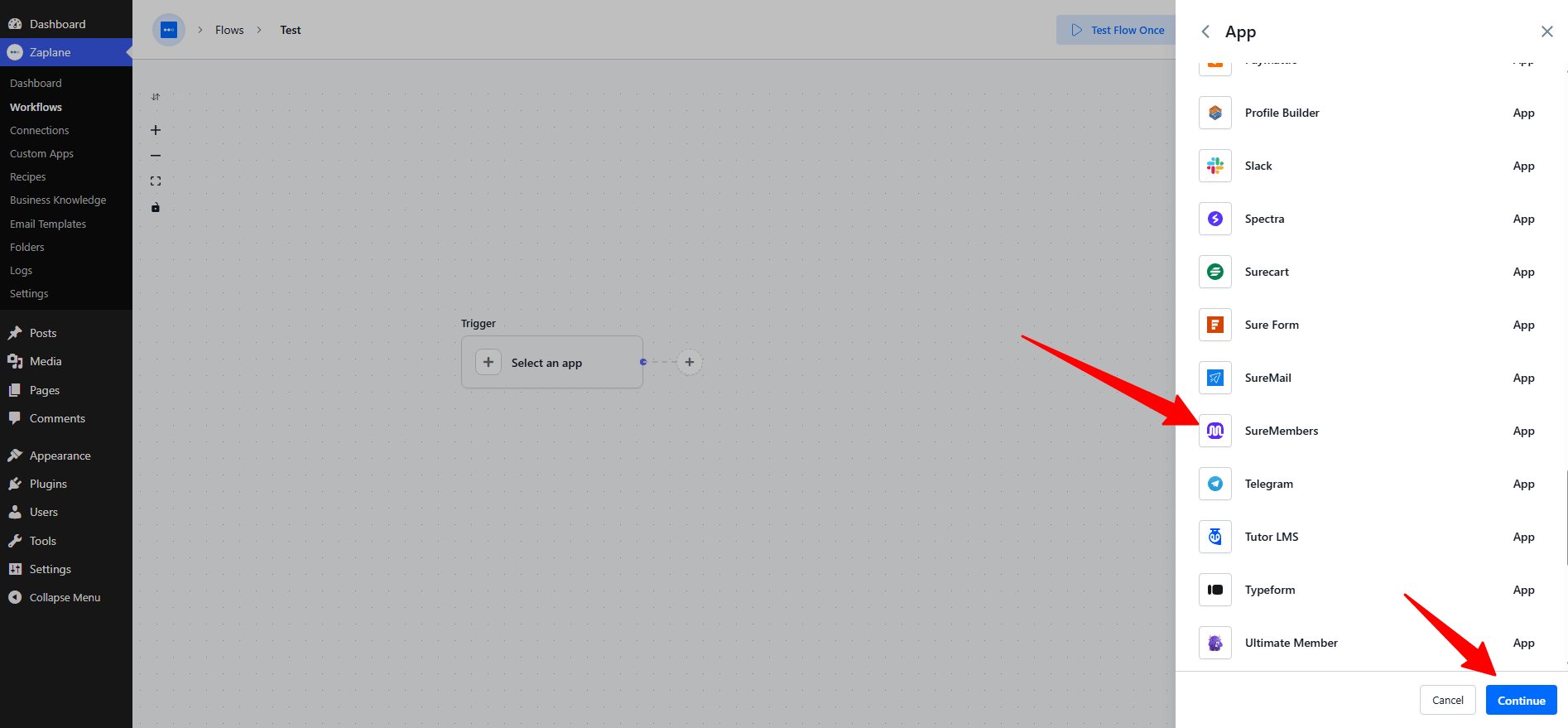The height and width of the screenshot is (728, 1568).
Task: Click the Spectra row label
Action: (x=1265, y=219)
